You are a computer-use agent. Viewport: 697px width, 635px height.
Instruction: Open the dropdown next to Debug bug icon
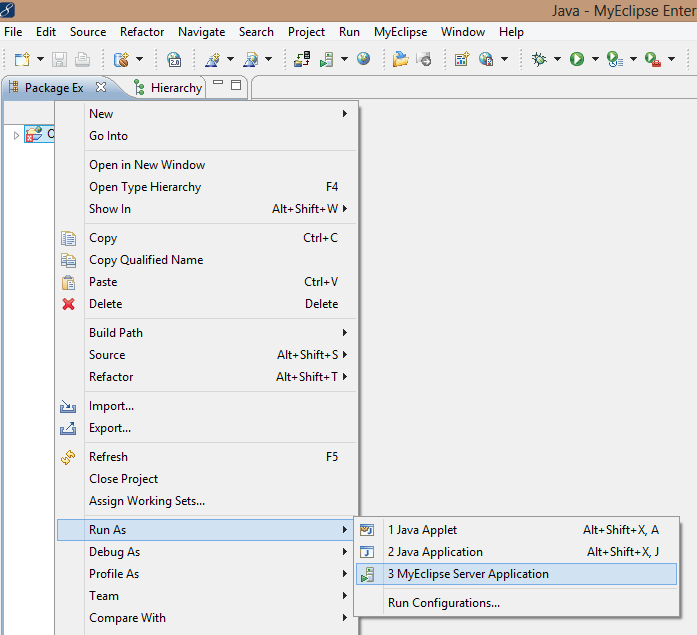tap(557, 59)
